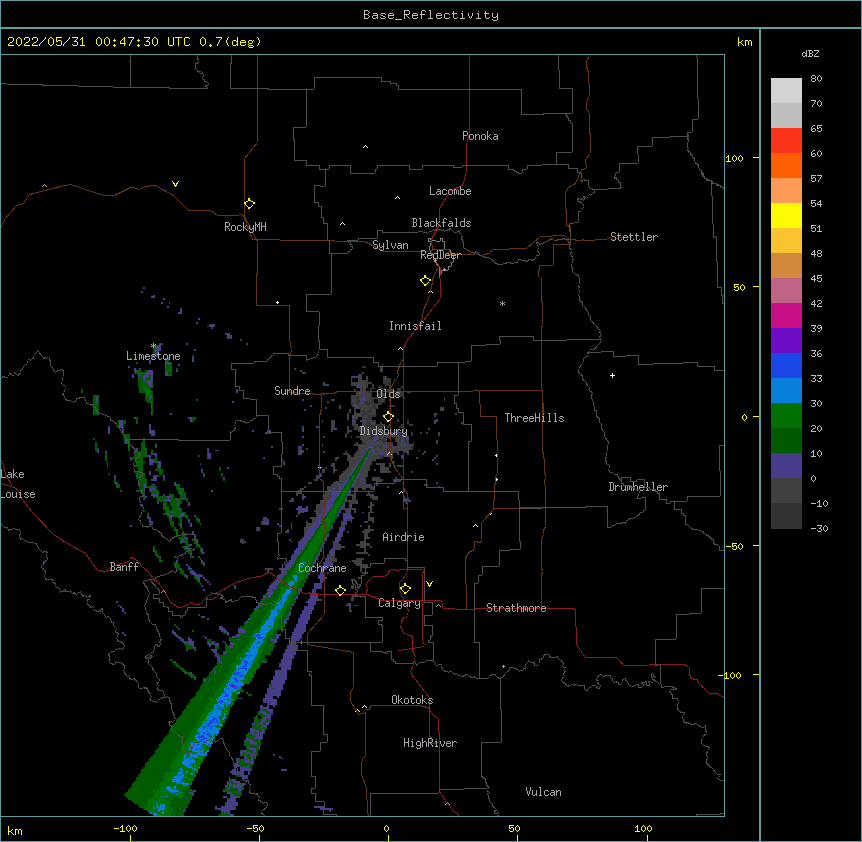The width and height of the screenshot is (862, 842).
Task: Select the purple 36-39 dBZ legend swatch
Action: pos(786,340)
